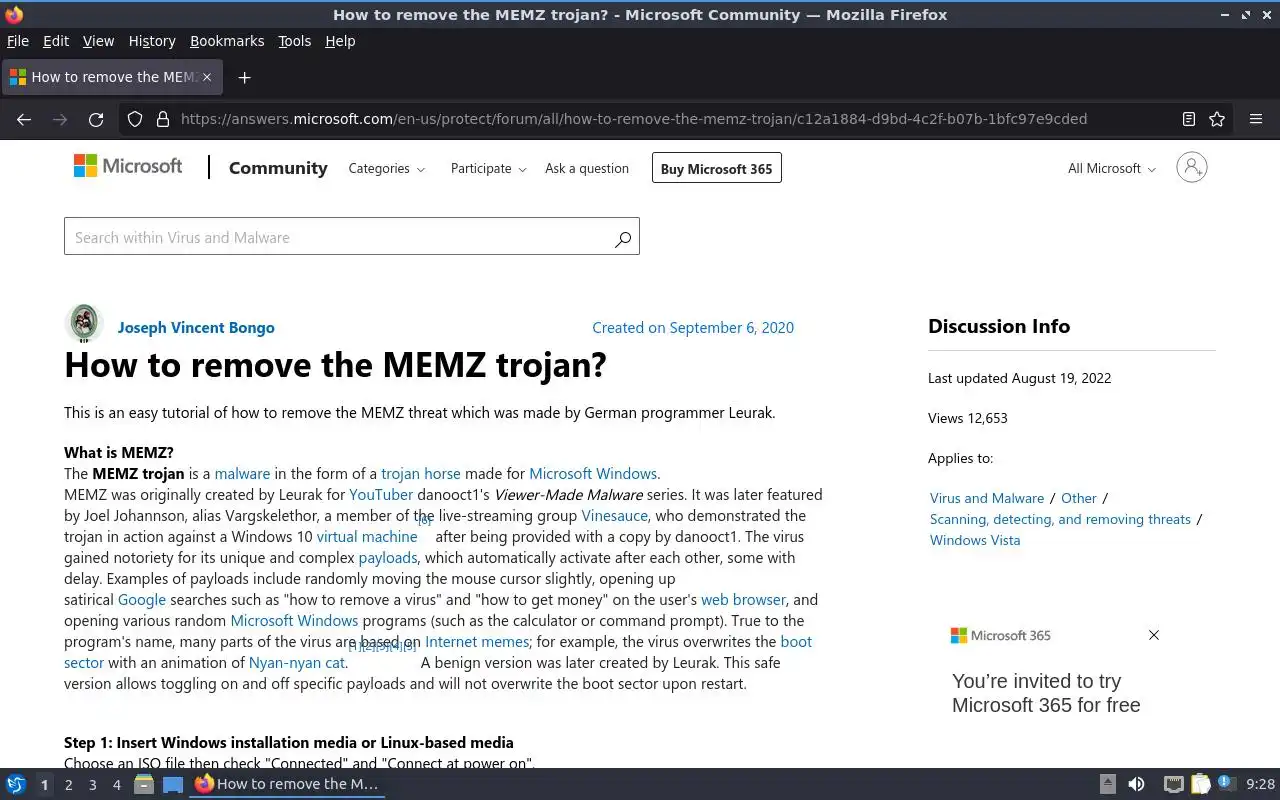Screen dimensions: 1280x800
Task: Open Joseph Vincent Bongo profile link
Action: pyautogui.click(x=196, y=327)
